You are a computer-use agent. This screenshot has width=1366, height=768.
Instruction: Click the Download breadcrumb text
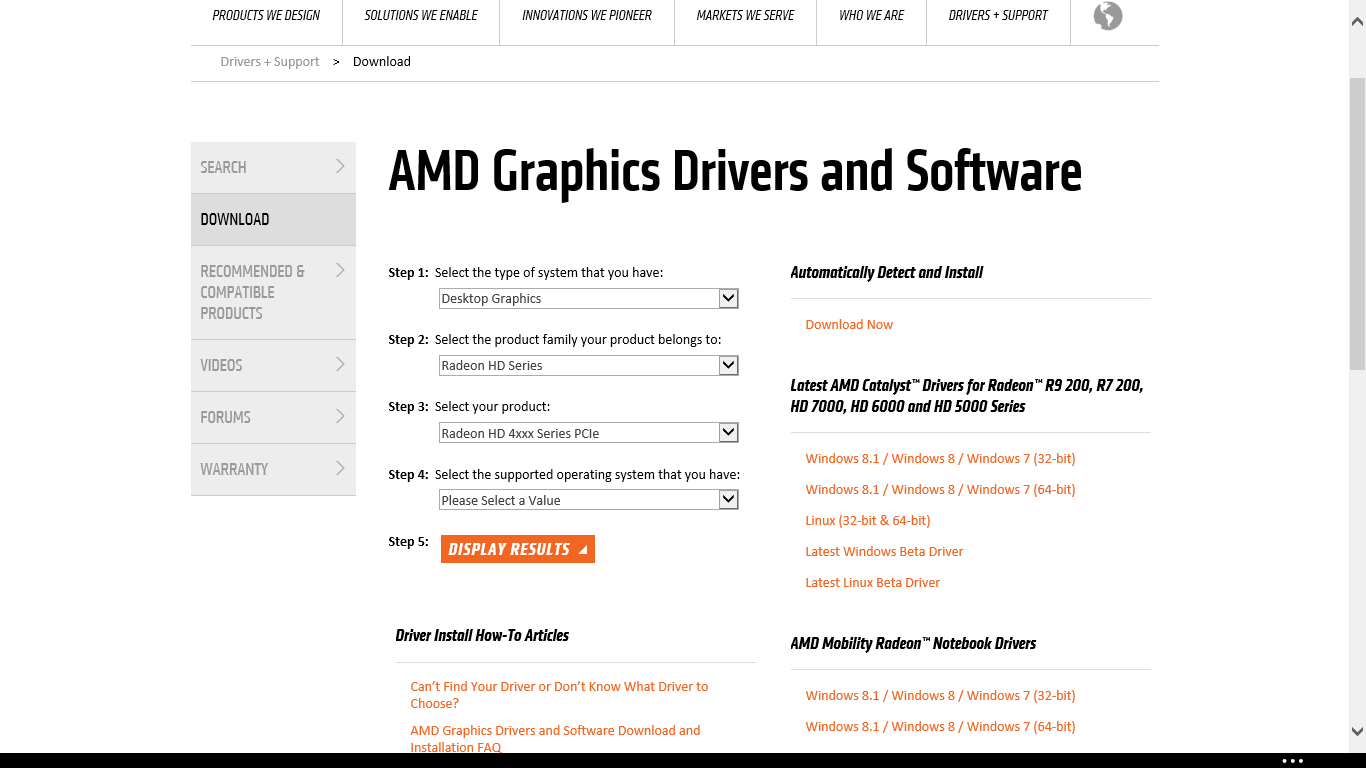pyautogui.click(x=382, y=62)
